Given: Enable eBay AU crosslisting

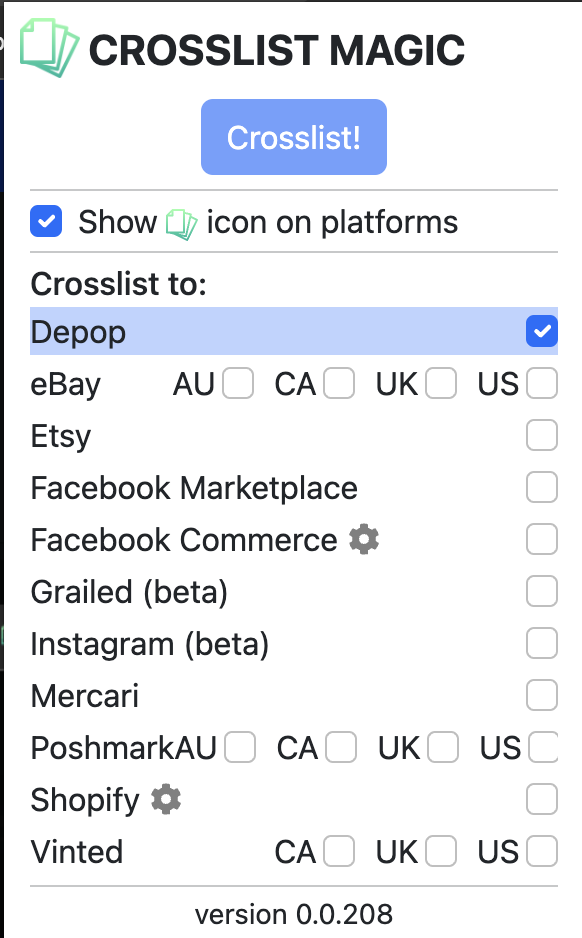Looking at the screenshot, I should (x=240, y=383).
